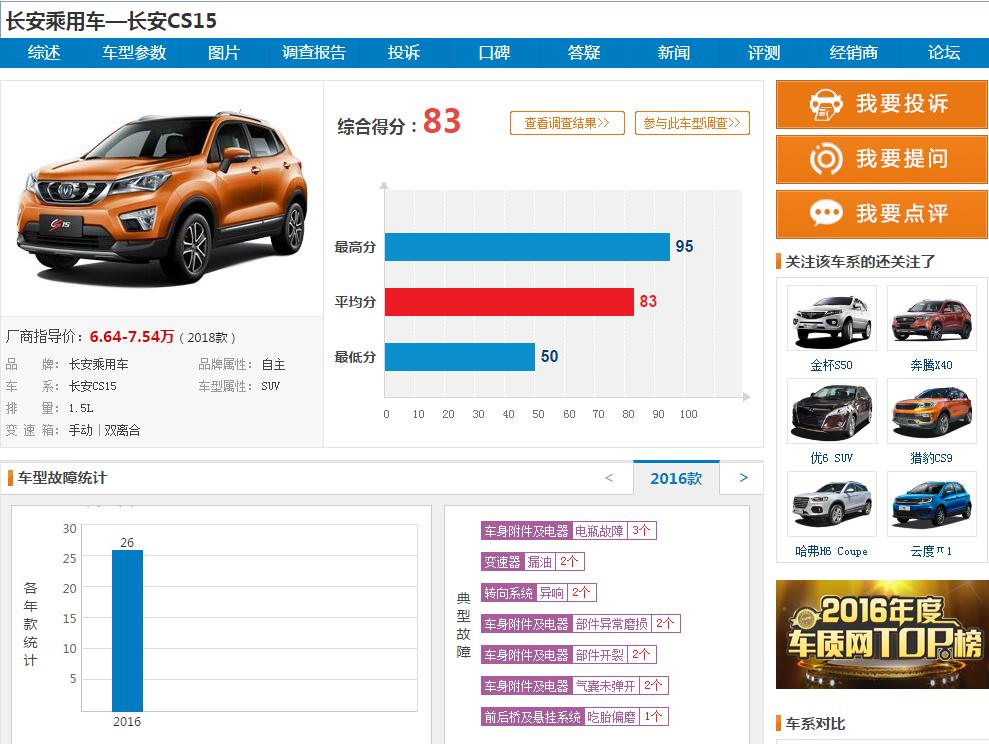Click the next year arrow beside 2016款

744,478
